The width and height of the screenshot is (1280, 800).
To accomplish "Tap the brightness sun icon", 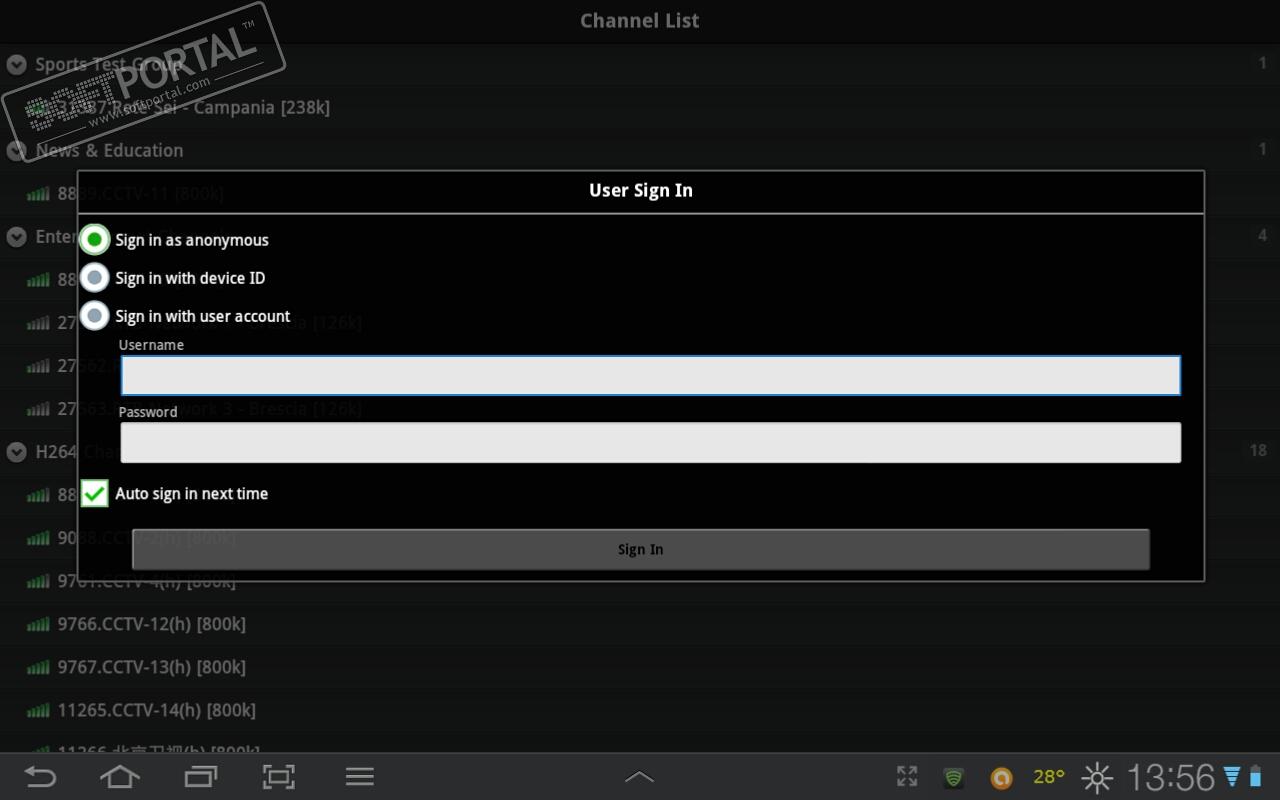I will [x=1098, y=777].
